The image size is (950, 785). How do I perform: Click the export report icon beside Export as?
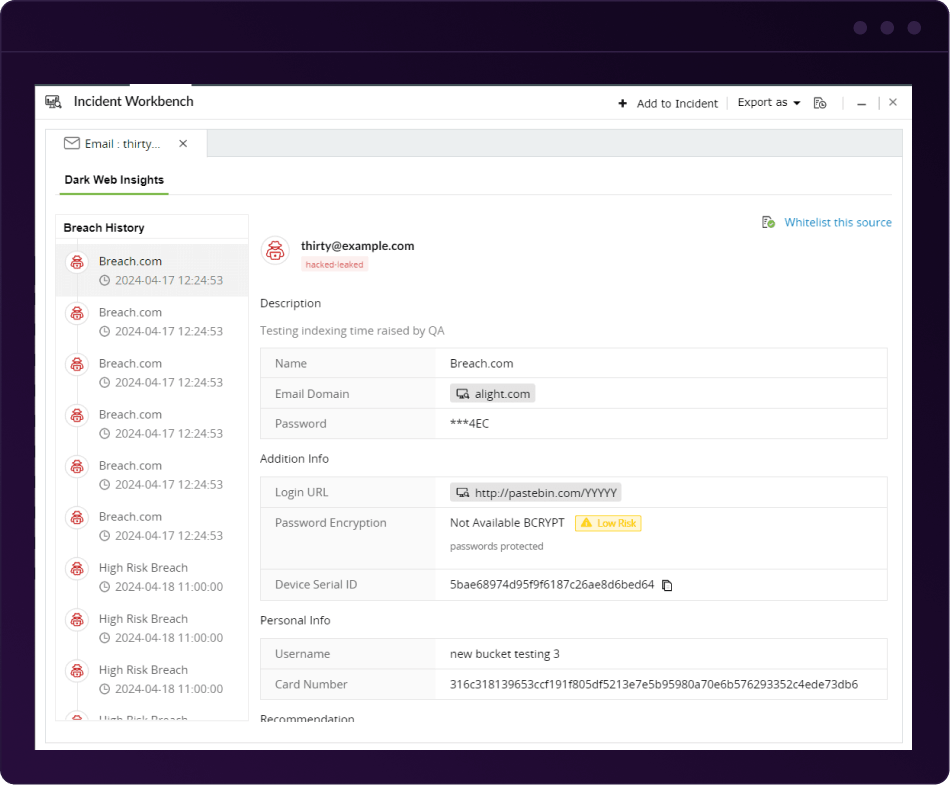coord(820,103)
